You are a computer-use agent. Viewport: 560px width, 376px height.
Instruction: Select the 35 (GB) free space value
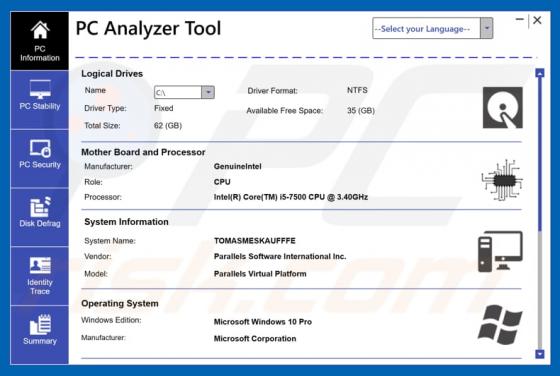tap(361, 110)
